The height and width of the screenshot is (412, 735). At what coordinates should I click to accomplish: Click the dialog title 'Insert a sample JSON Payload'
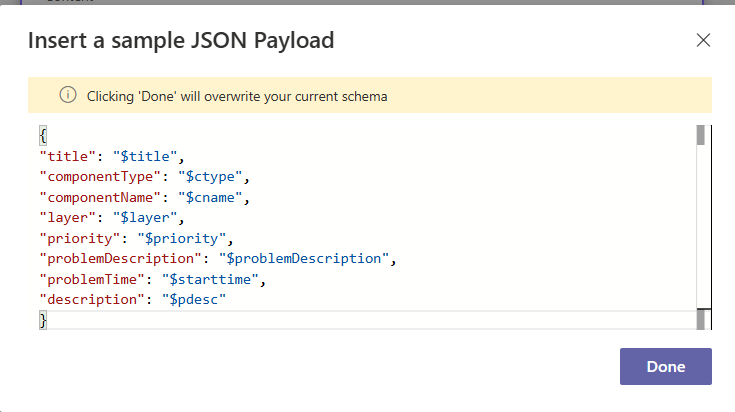pyautogui.click(x=180, y=41)
